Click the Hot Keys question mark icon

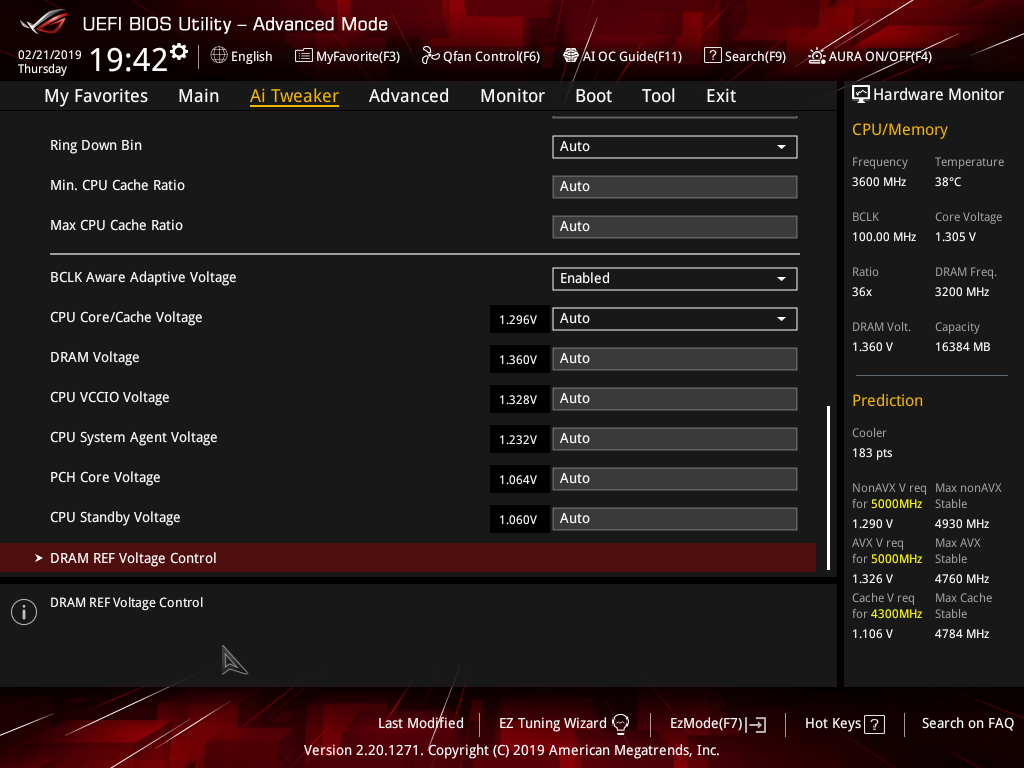point(874,724)
